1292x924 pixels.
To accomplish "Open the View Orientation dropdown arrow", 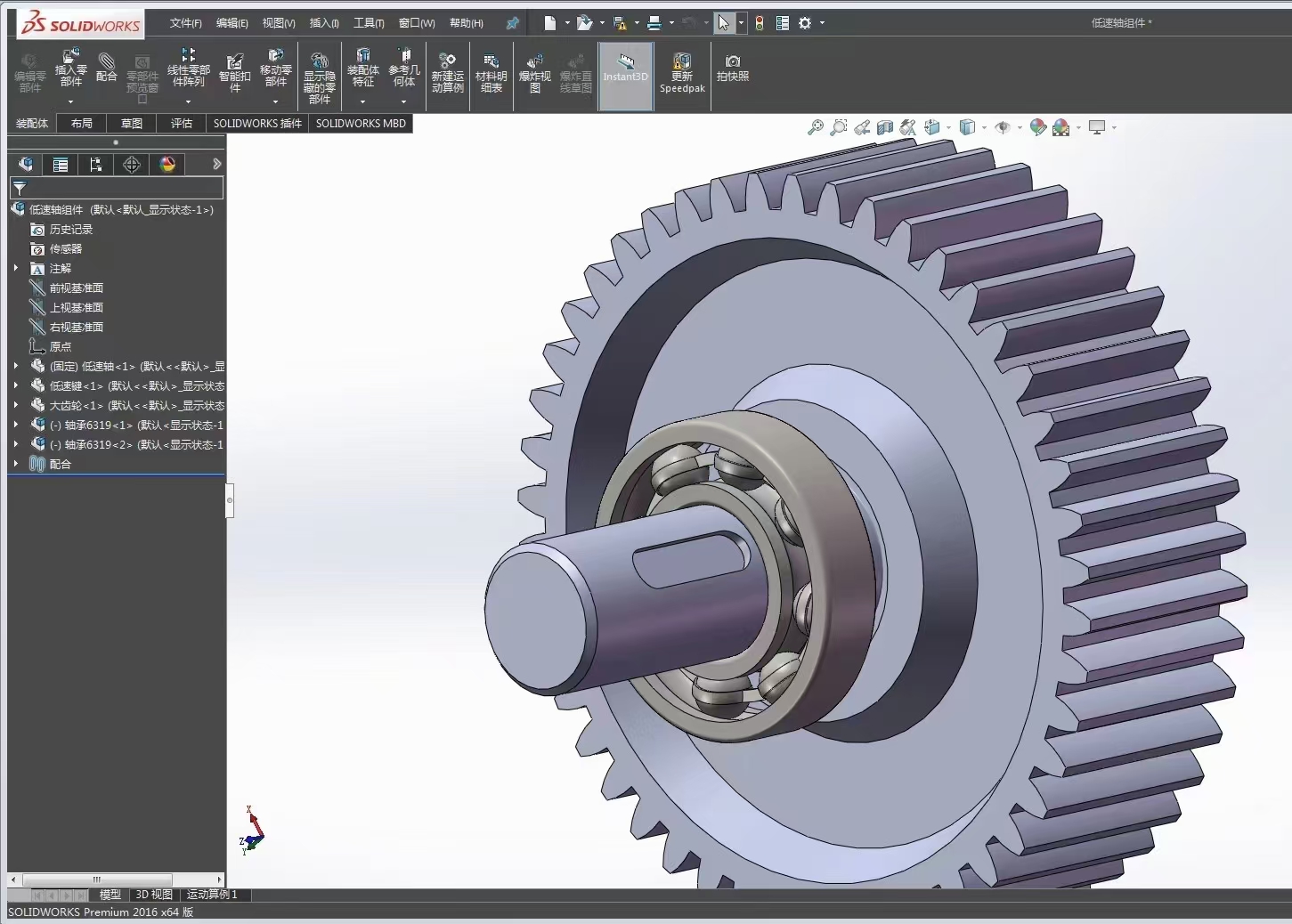I will point(948,127).
